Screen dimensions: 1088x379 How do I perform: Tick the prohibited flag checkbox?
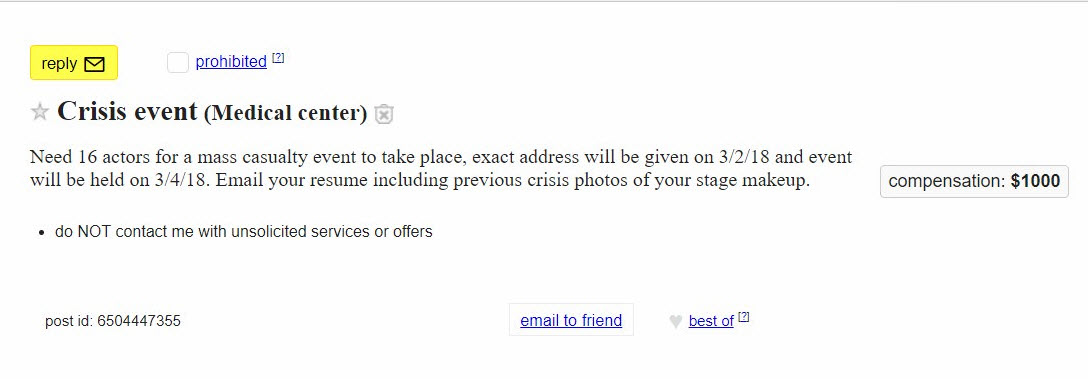pos(178,62)
